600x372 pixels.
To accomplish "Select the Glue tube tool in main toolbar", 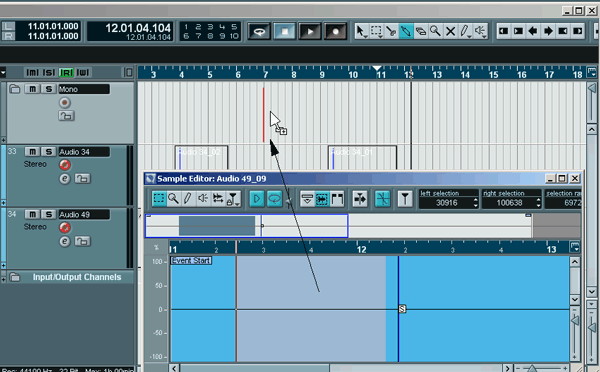I will tap(406, 31).
